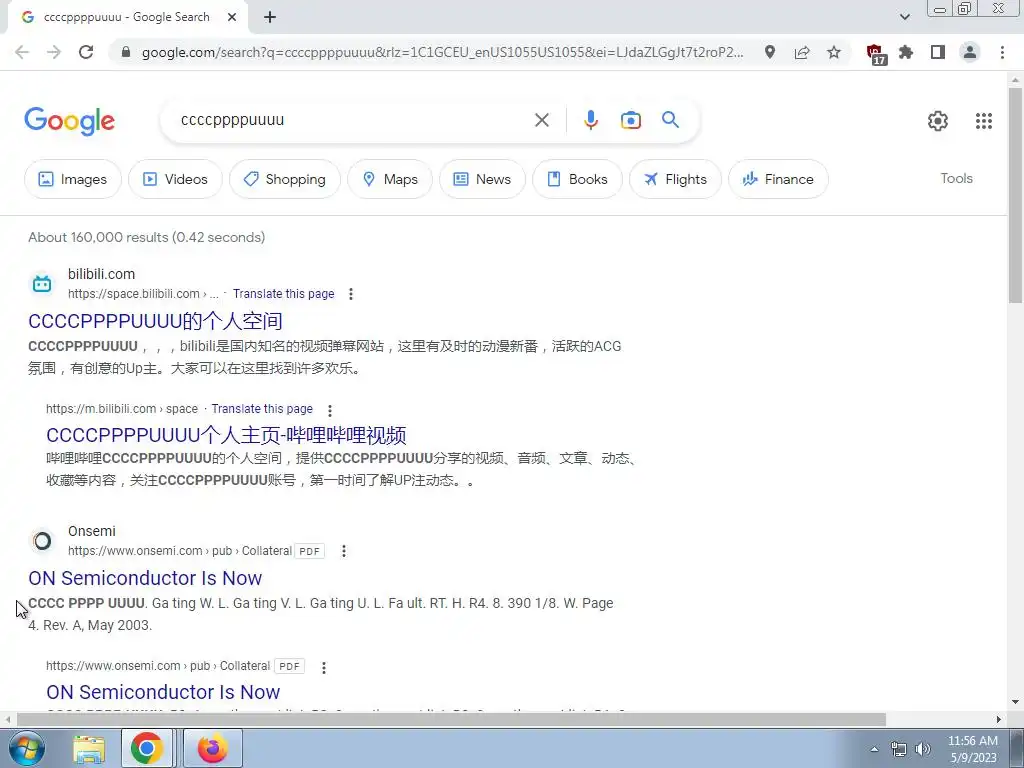The height and width of the screenshot is (768, 1024).
Task: Open second ON Semiconductor Is Now result
Action: click(163, 692)
